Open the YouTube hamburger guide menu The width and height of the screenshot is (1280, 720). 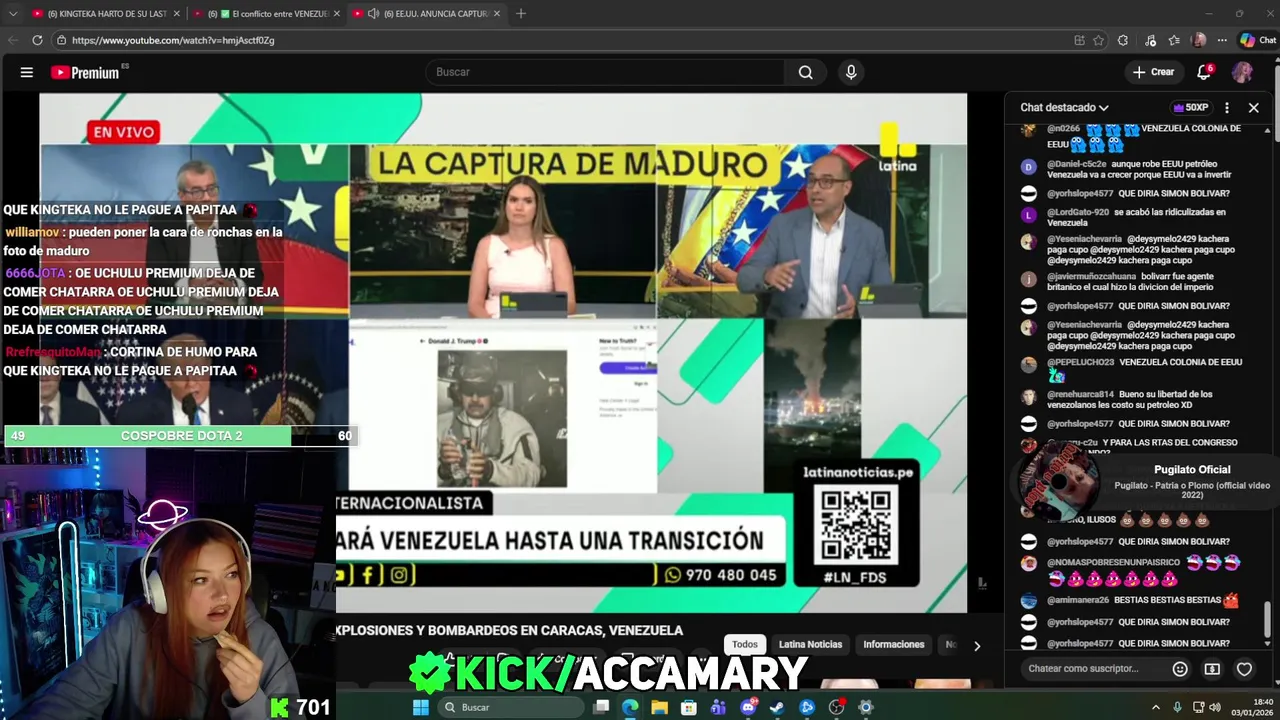tap(27, 72)
